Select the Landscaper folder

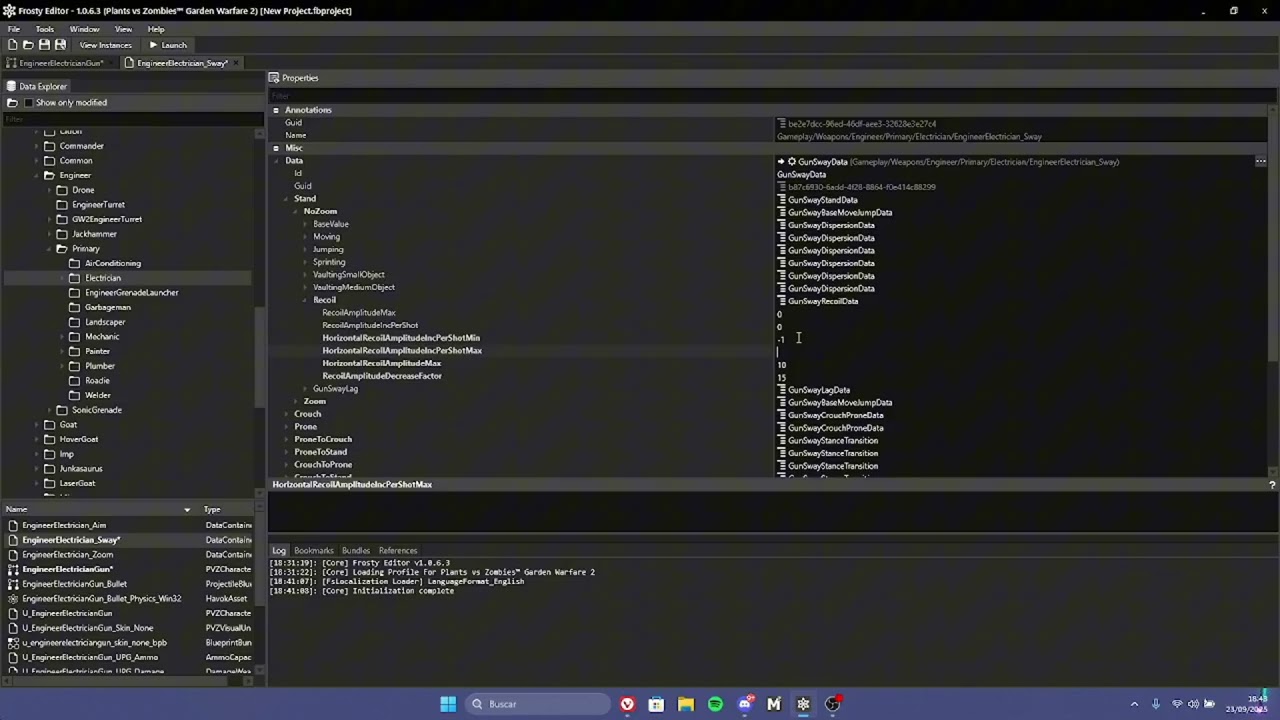pyautogui.click(x=105, y=322)
